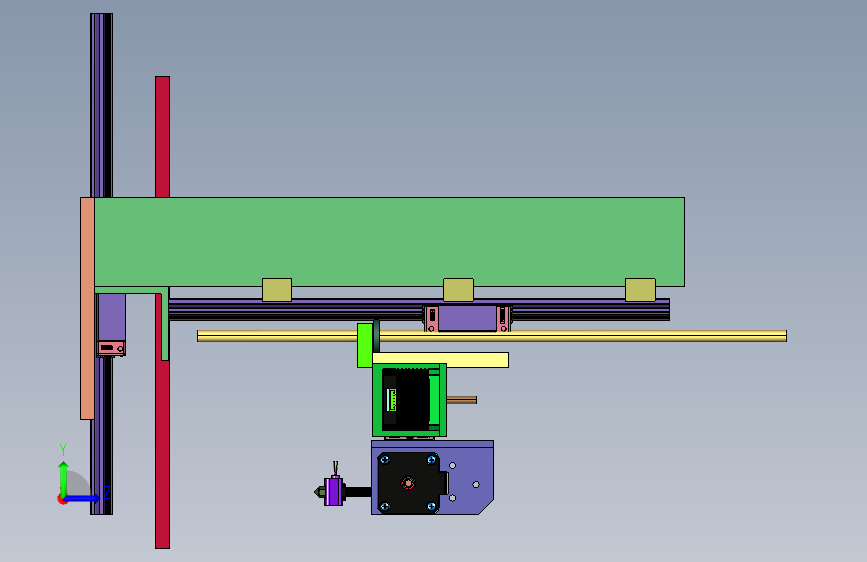Pick the long yellow lead screw rod
The height and width of the screenshot is (562, 867).
click(x=608, y=336)
